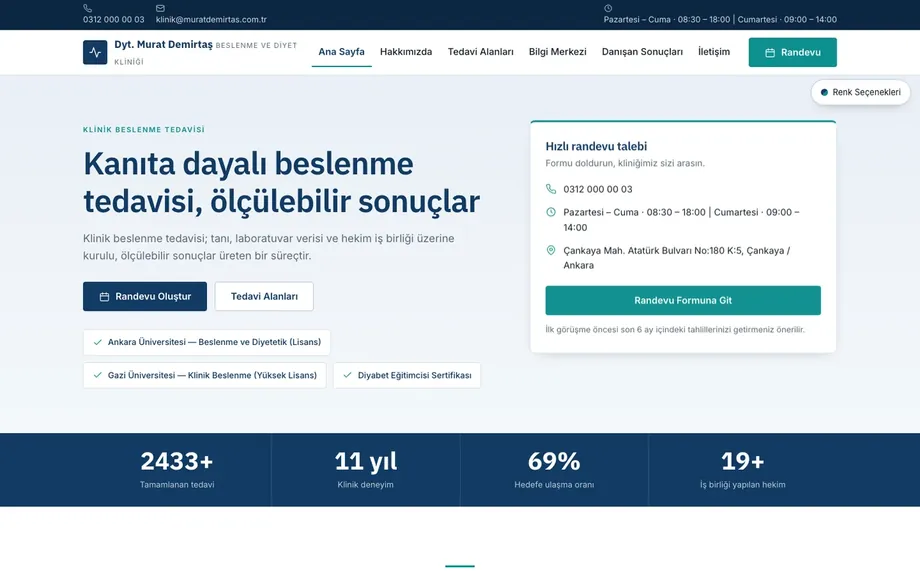Click clock icon in quick appointment card
Viewport: 920px width, 575px height.
tap(550, 212)
